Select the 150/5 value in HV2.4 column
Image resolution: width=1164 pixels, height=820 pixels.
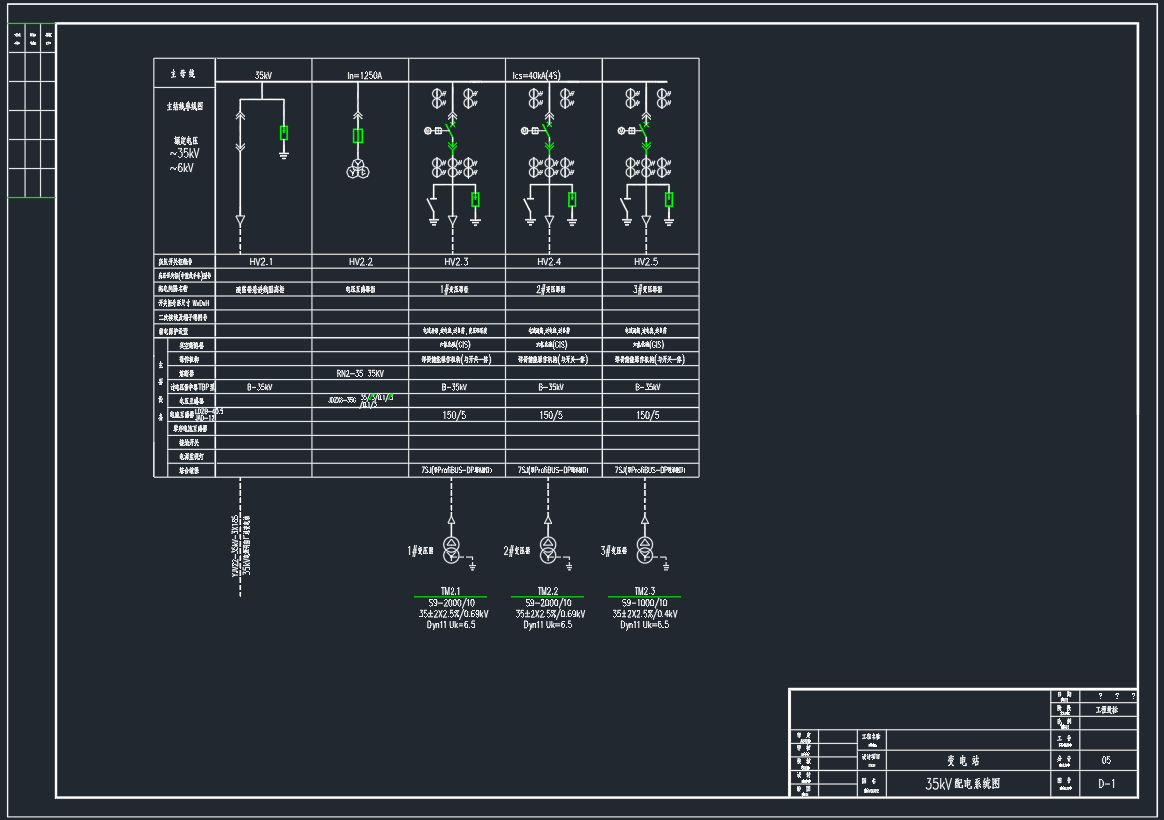tap(551, 415)
